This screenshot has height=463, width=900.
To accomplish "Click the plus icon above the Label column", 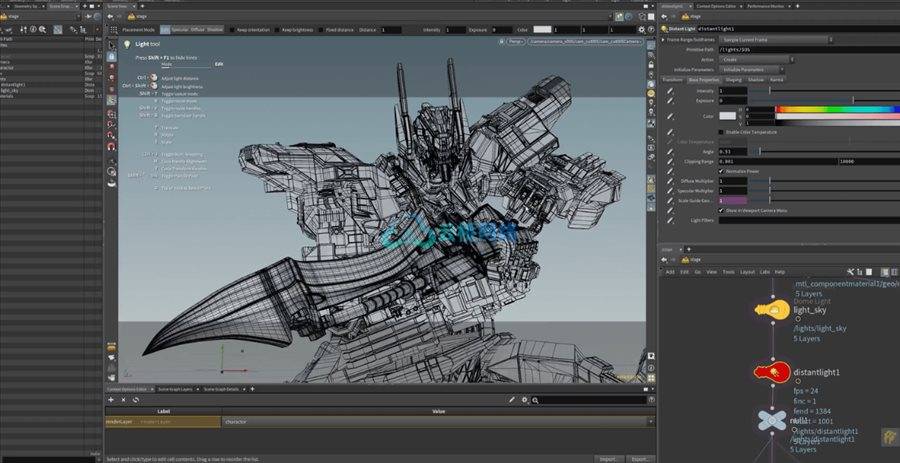I will 111,400.
